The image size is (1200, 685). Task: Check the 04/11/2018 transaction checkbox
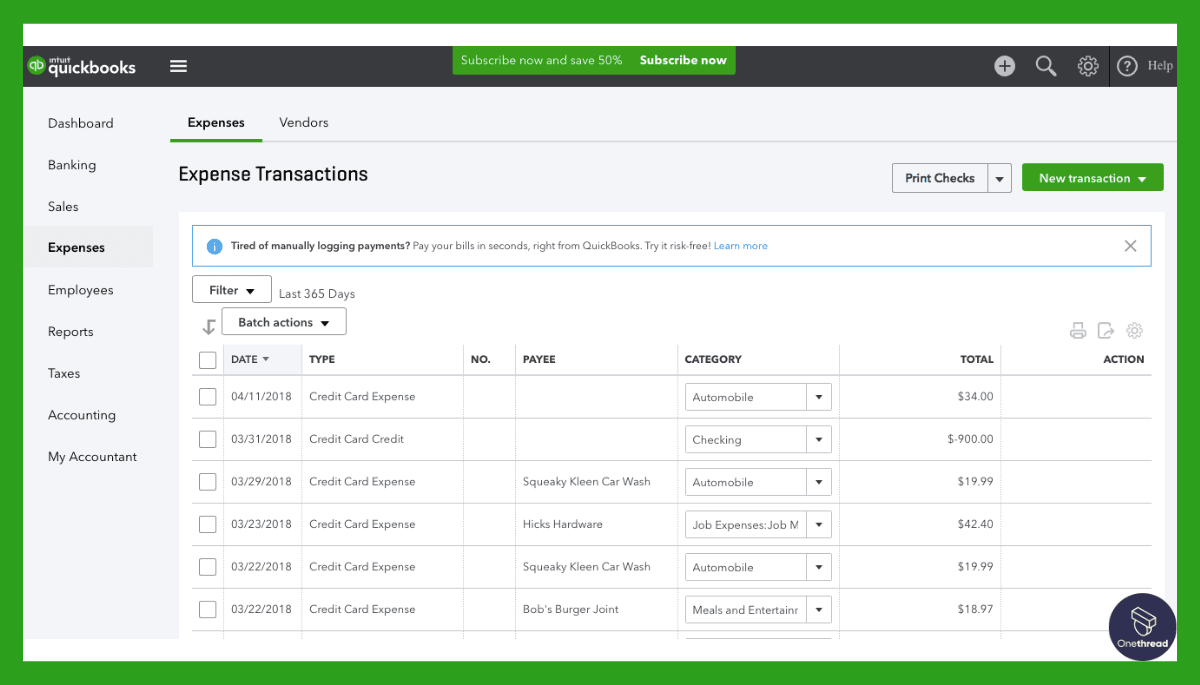208,397
